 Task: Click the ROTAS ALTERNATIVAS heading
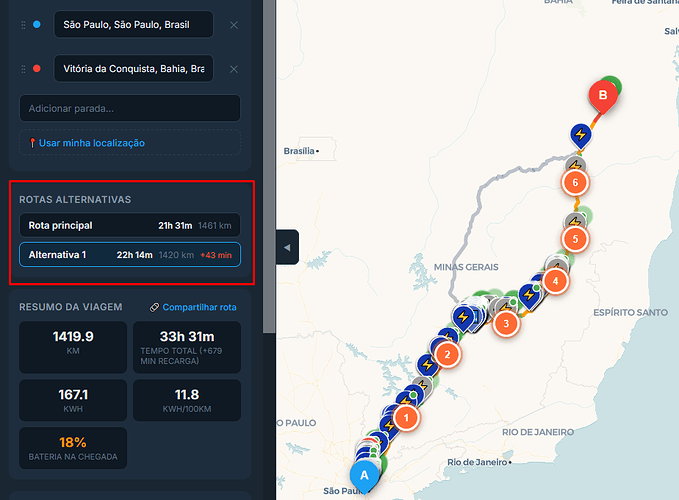click(x=75, y=200)
